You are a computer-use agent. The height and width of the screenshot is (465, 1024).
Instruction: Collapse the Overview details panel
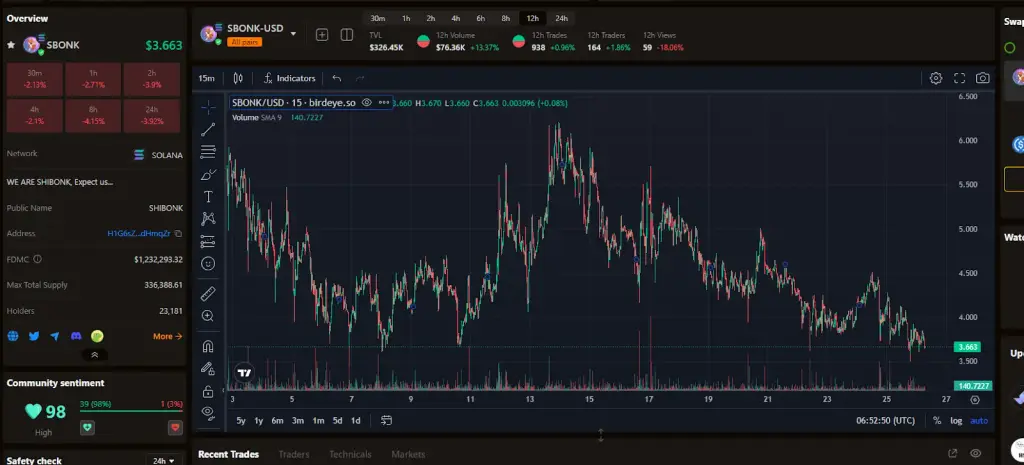click(95, 355)
